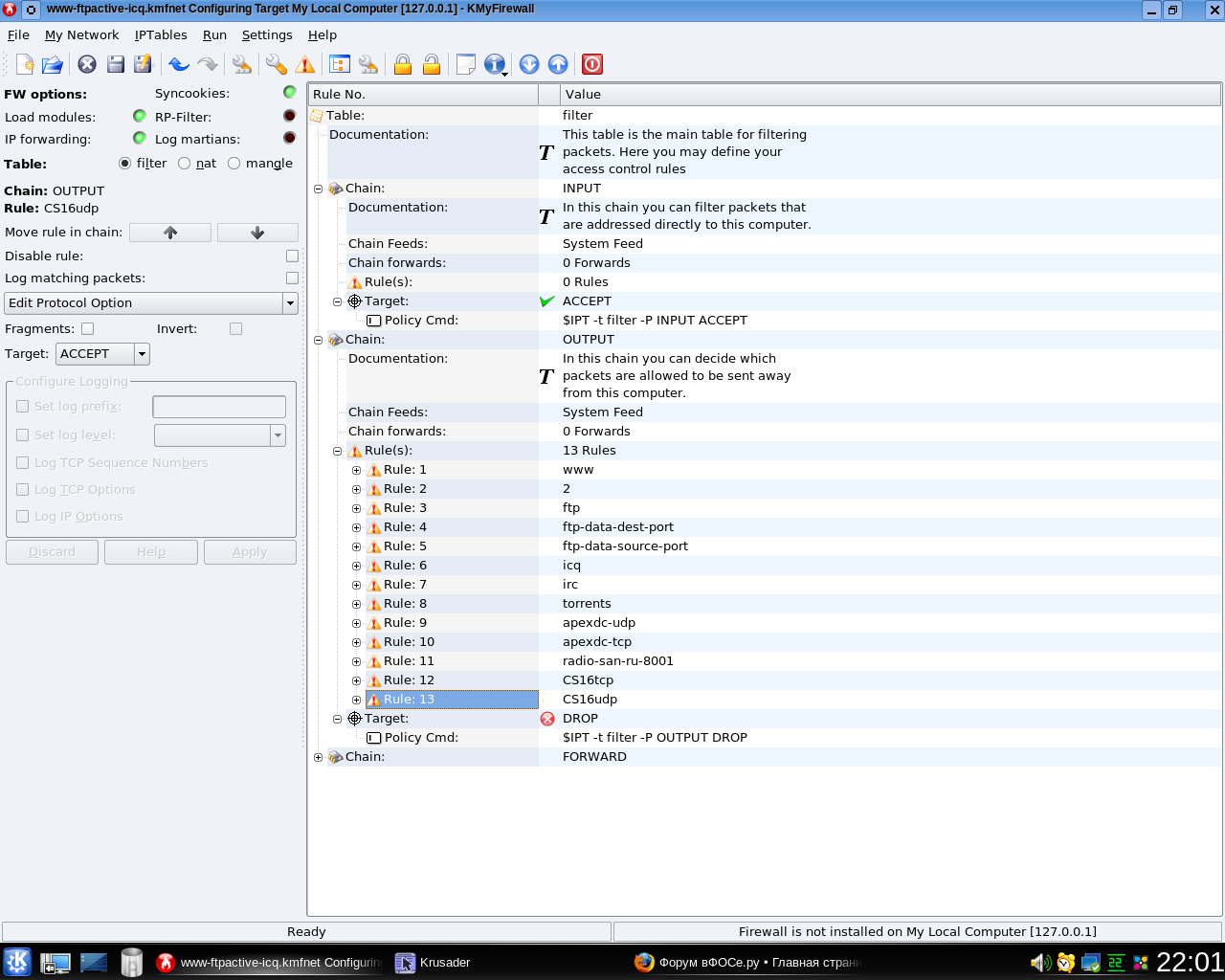The image size is (1225, 980).
Task: Open the Edit Protocol Option dropdown
Action: (151, 303)
